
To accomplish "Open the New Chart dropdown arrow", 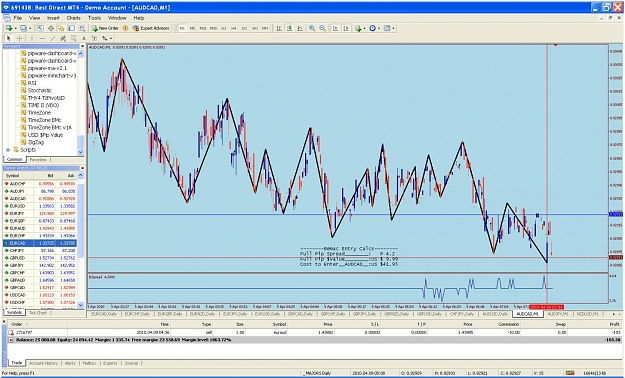I will (16, 28).
